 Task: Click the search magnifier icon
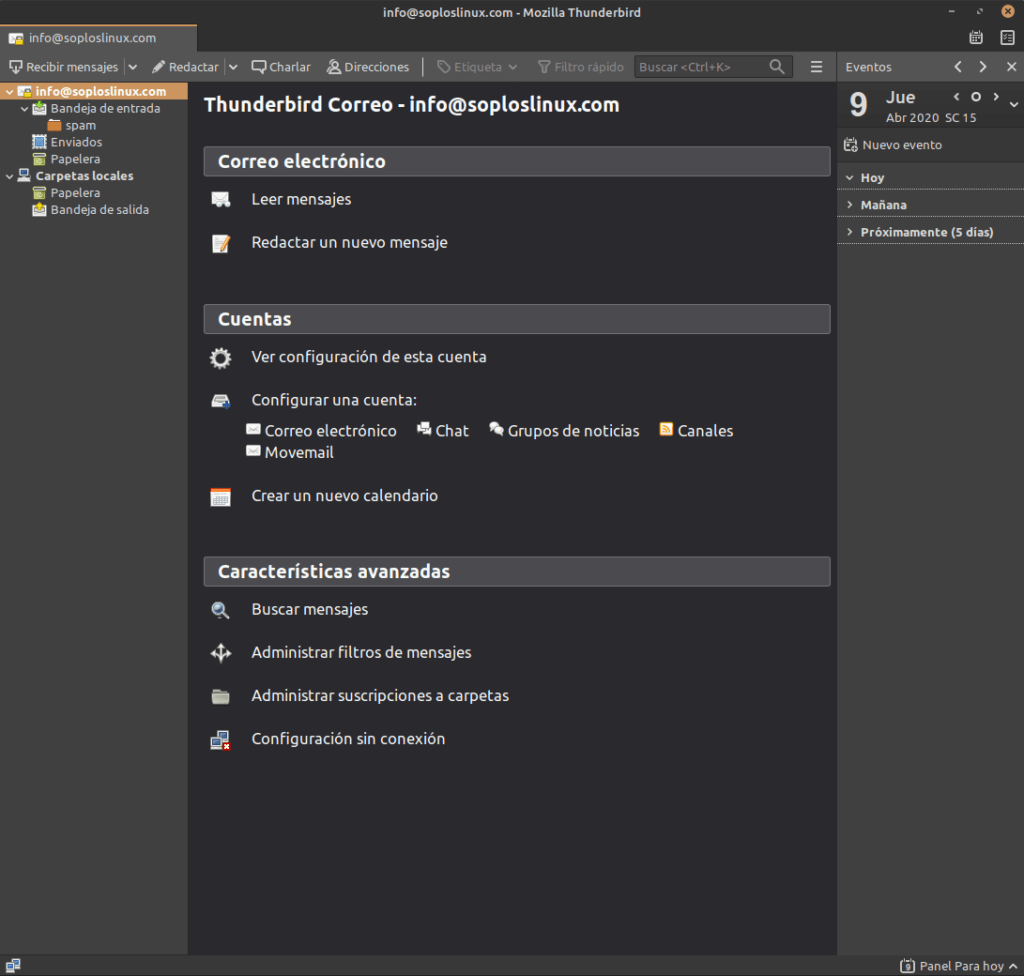[776, 67]
